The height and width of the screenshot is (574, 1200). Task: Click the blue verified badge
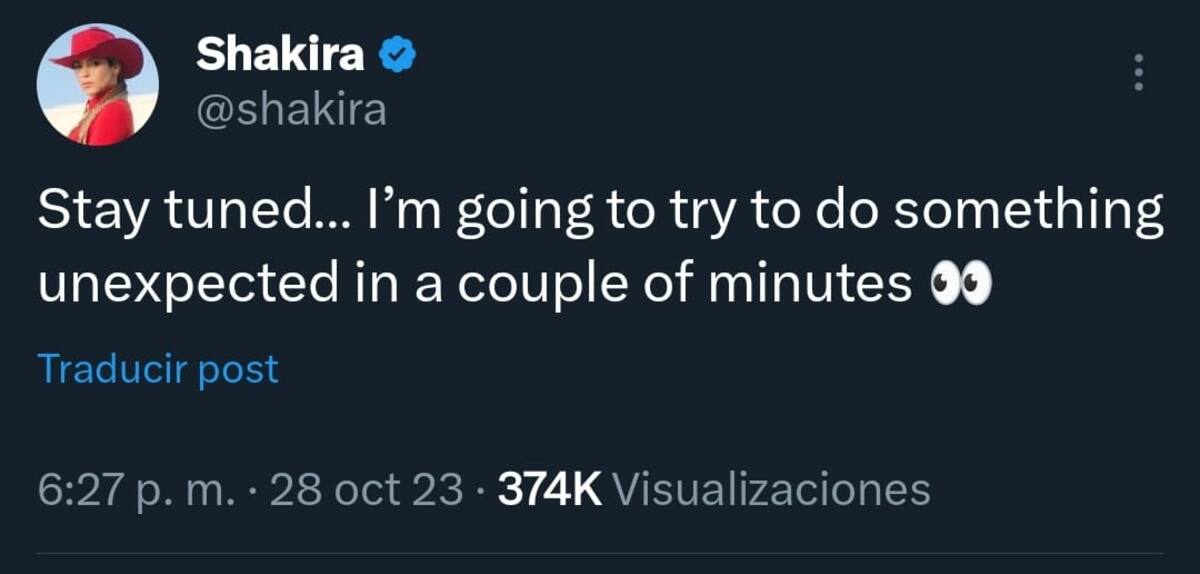tap(397, 55)
